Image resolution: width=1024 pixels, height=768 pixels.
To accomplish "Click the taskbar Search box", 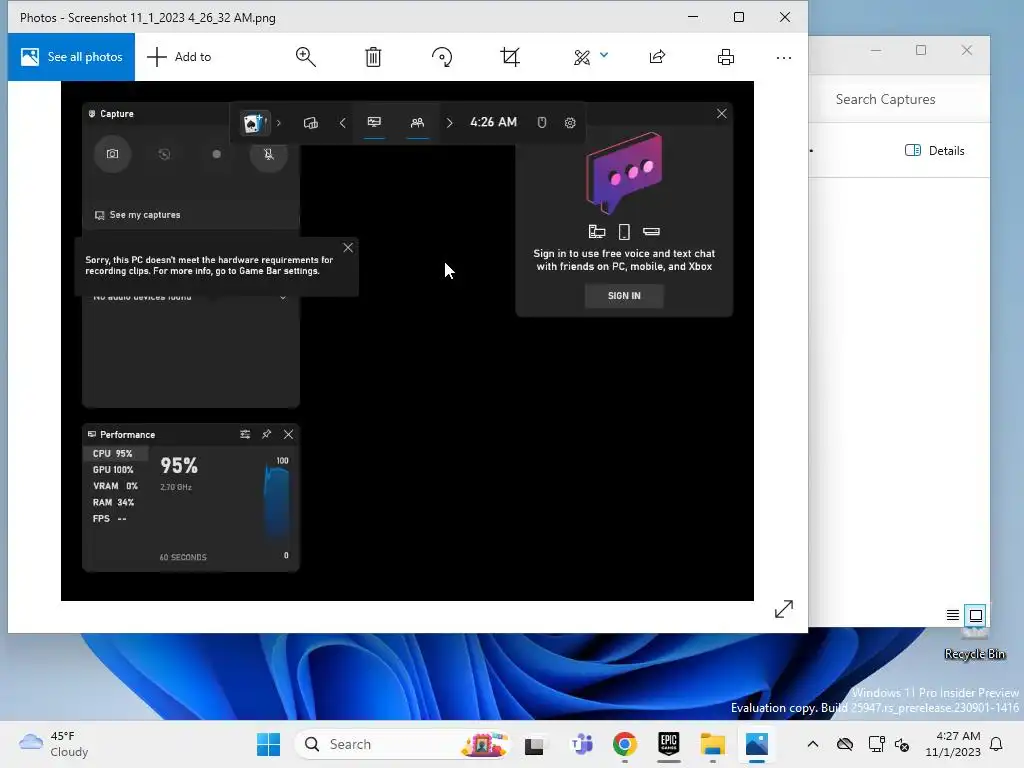I will point(403,744).
